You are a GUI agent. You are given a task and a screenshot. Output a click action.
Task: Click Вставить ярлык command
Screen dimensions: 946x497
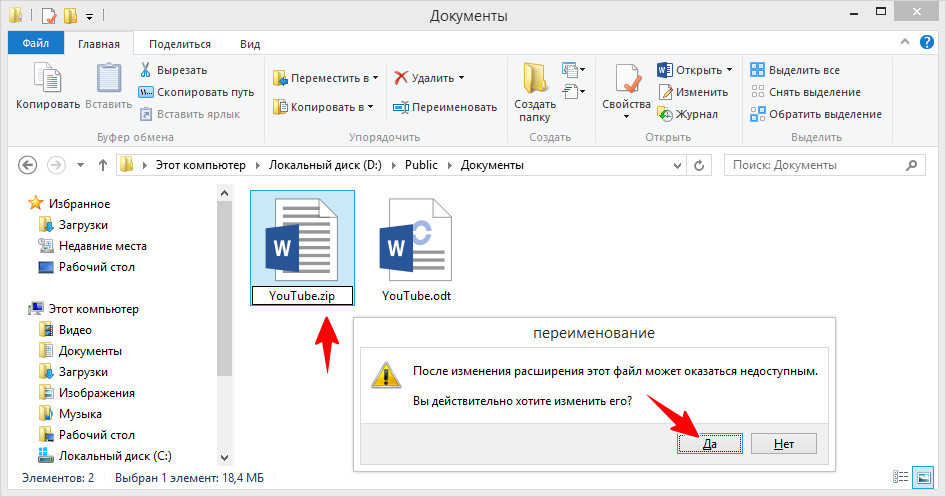tap(189, 114)
